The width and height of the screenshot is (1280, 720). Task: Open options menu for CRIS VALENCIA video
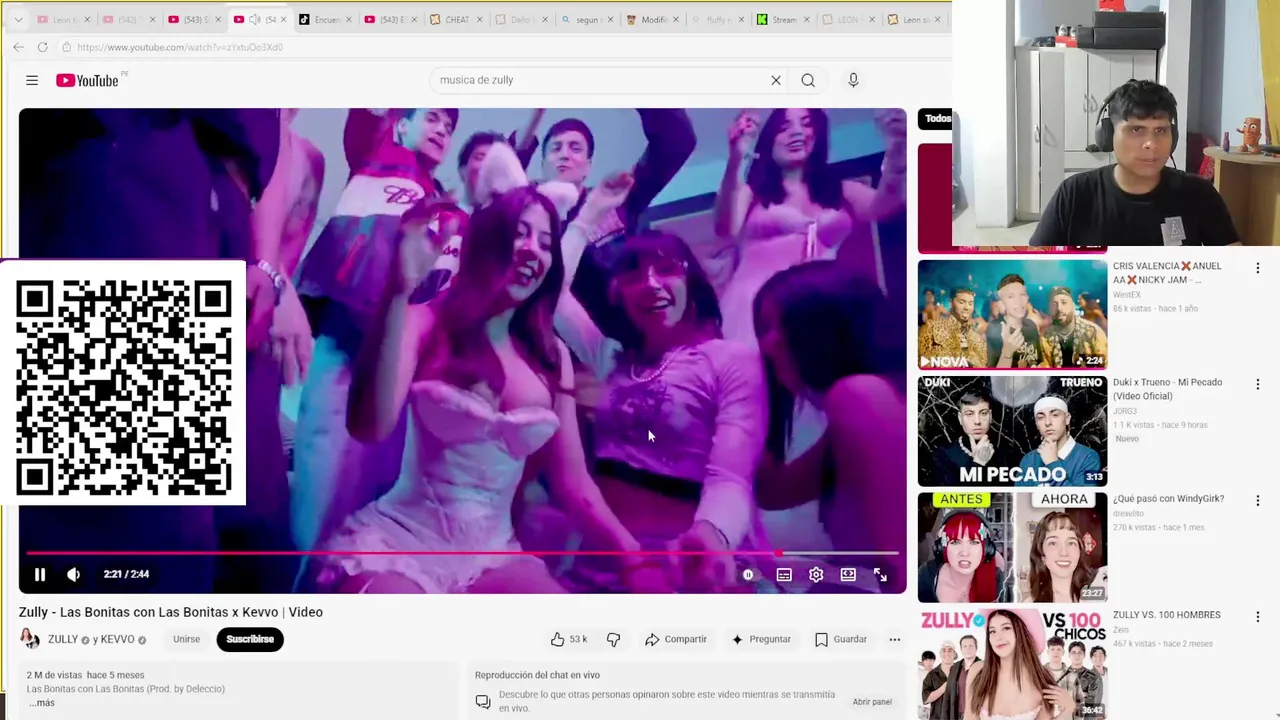click(x=1257, y=268)
